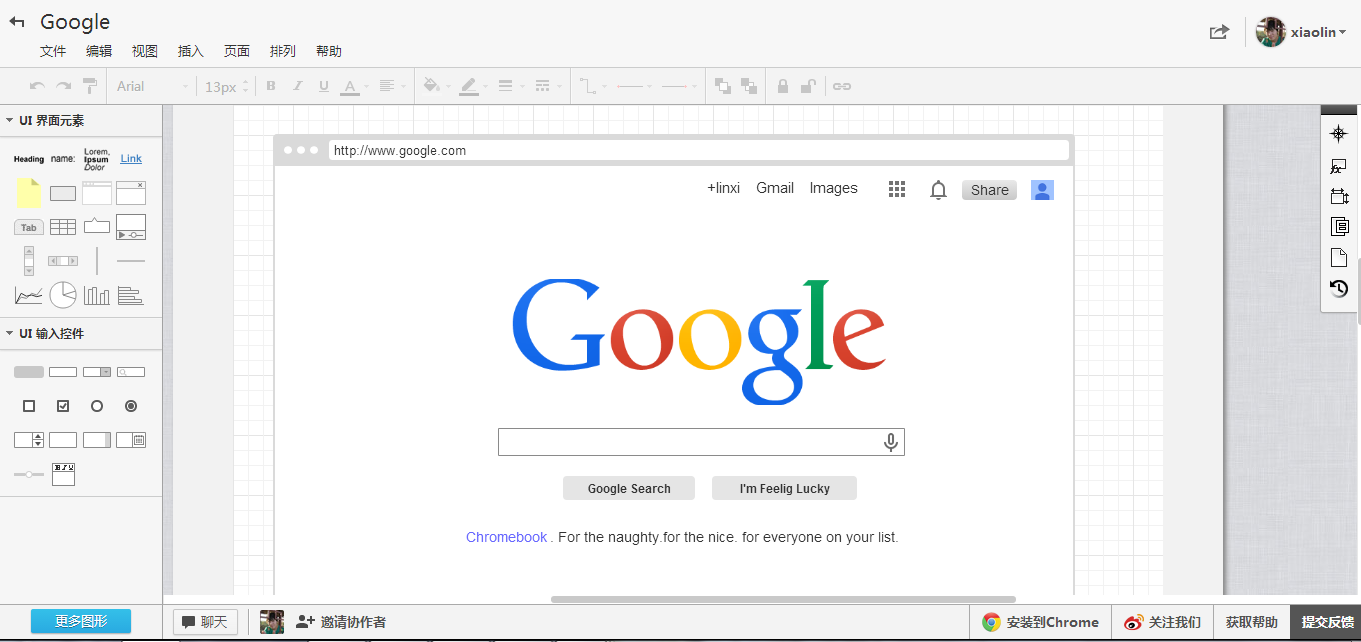Send selection to back with the layer icon
The height and width of the screenshot is (642, 1361).
point(749,86)
